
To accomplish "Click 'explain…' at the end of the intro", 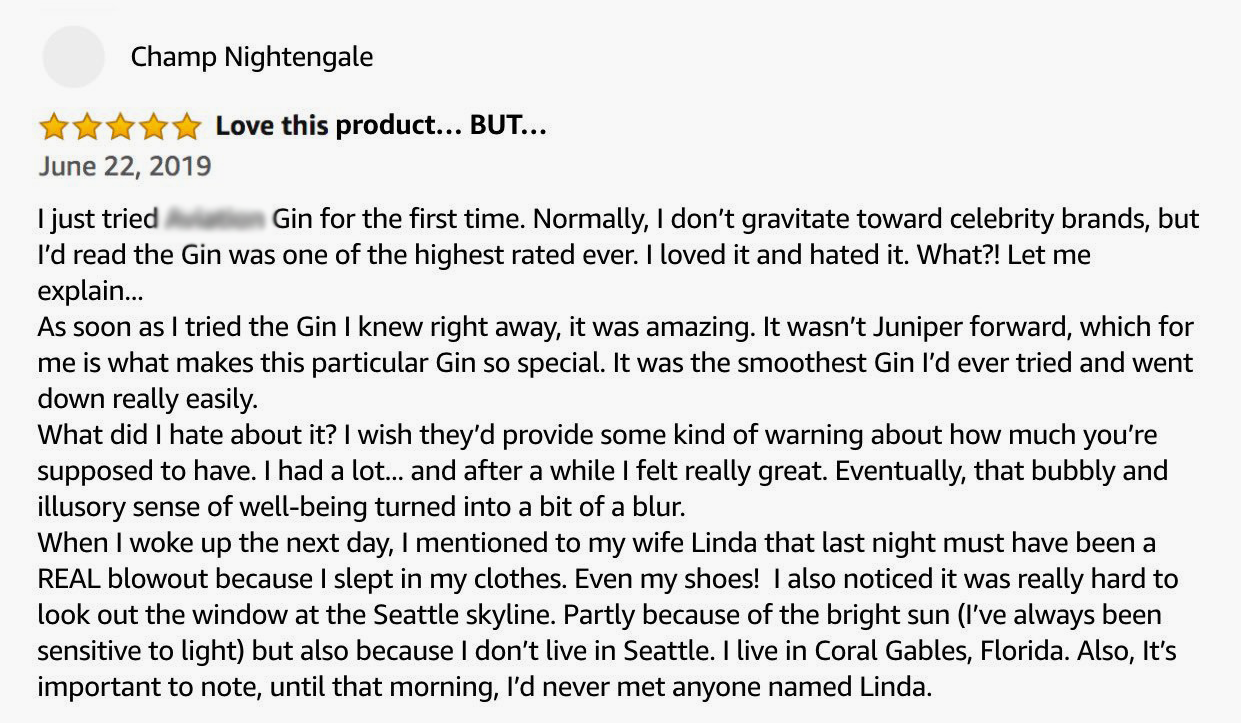I will [90, 291].
